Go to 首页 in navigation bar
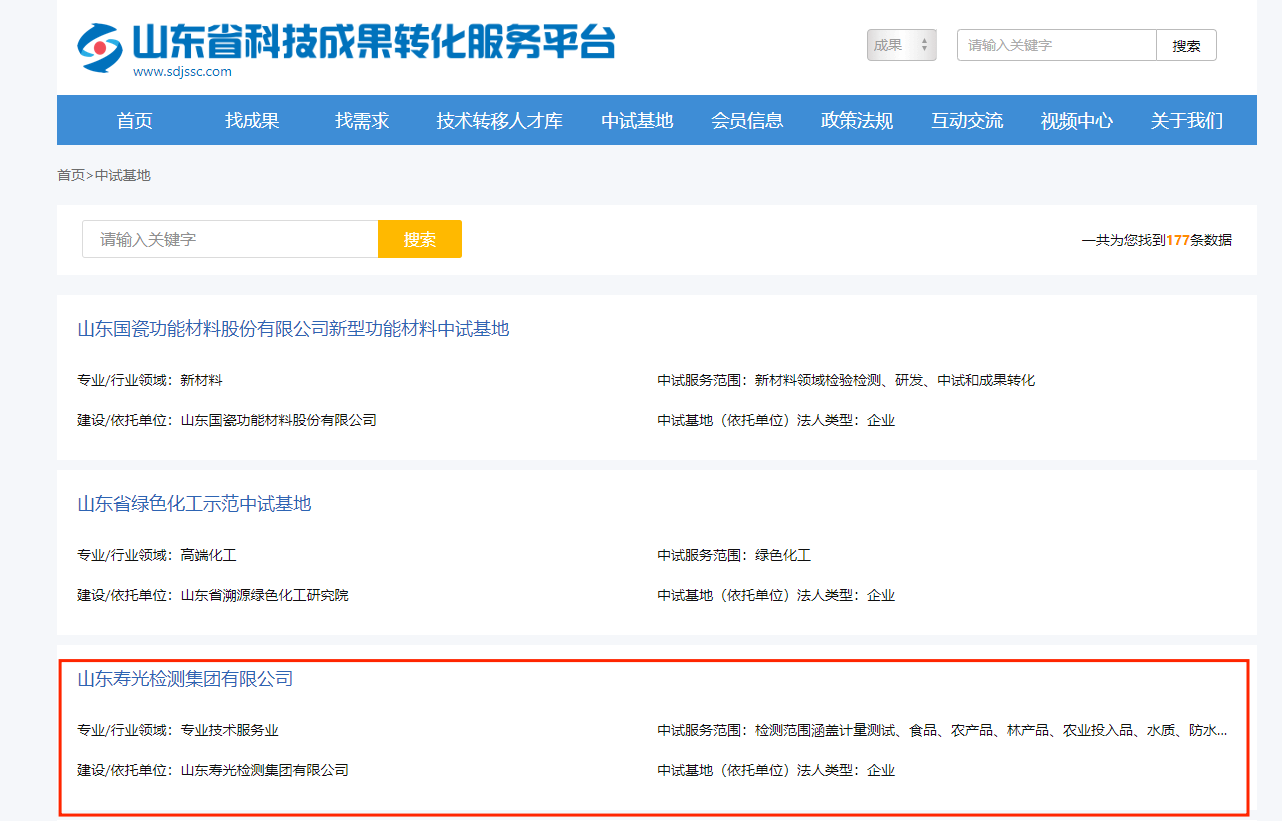The width and height of the screenshot is (1282, 821). (134, 121)
